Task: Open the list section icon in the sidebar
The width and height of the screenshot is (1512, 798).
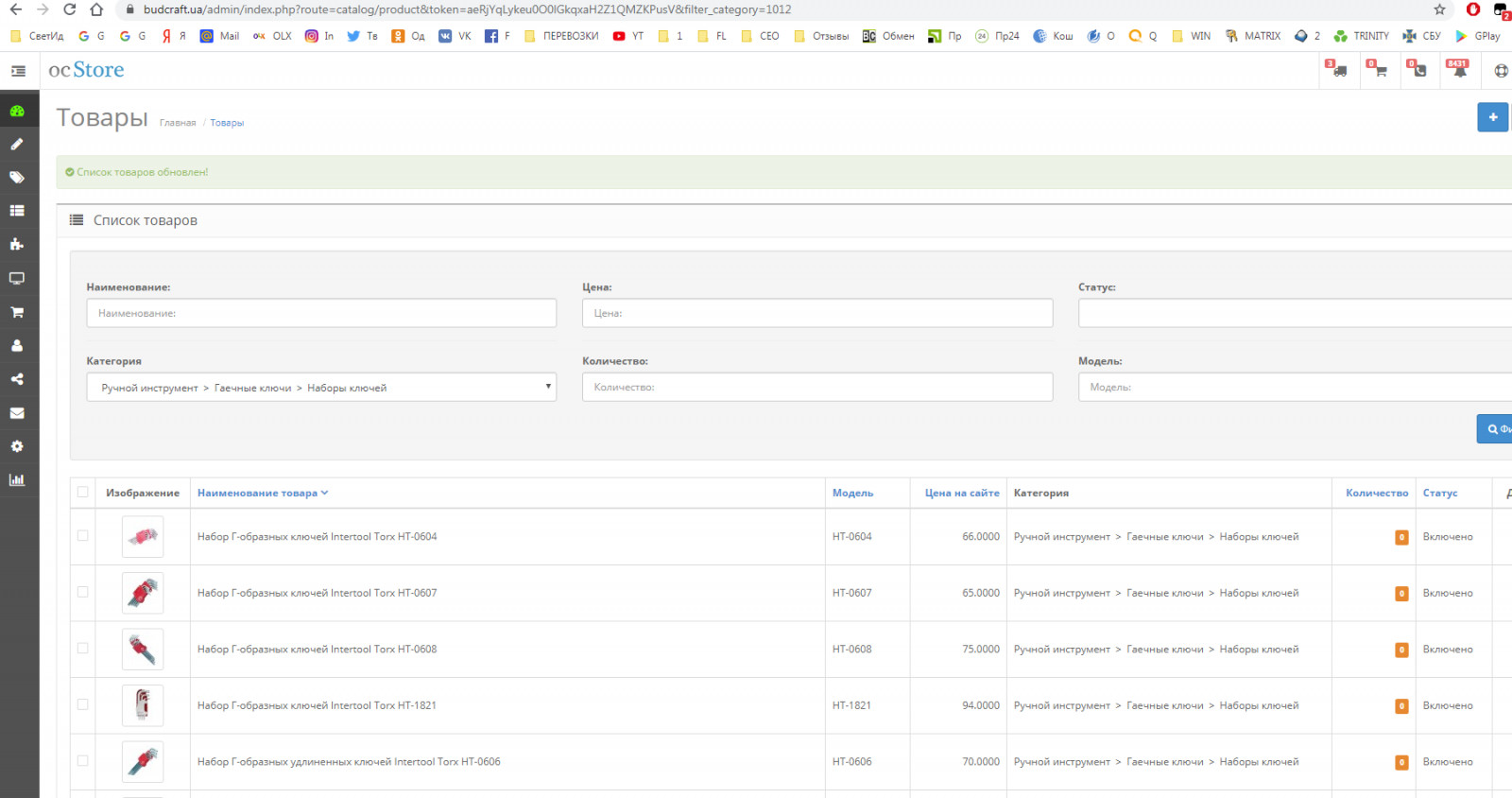Action: pos(17,211)
